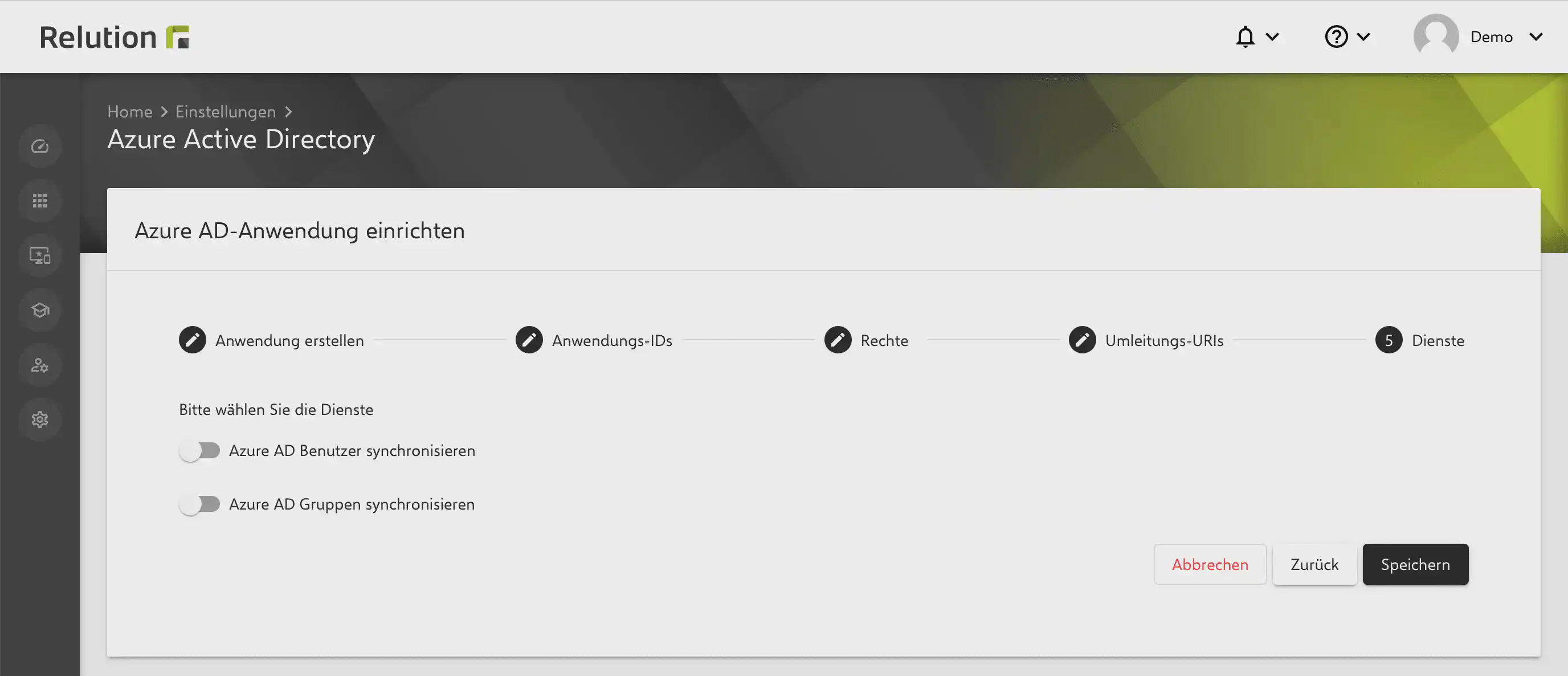The width and height of the screenshot is (1568, 676).
Task: Open the Demo user dropdown arrow
Action: pos(1536,36)
